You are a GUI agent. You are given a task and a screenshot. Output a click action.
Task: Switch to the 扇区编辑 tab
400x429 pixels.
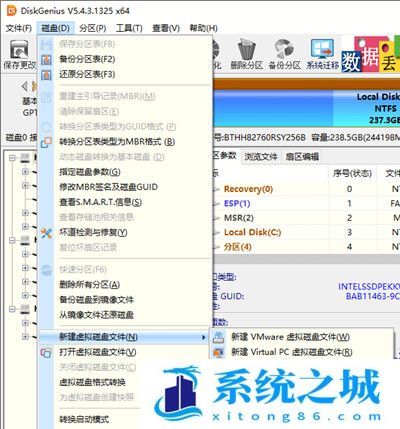tap(302, 156)
